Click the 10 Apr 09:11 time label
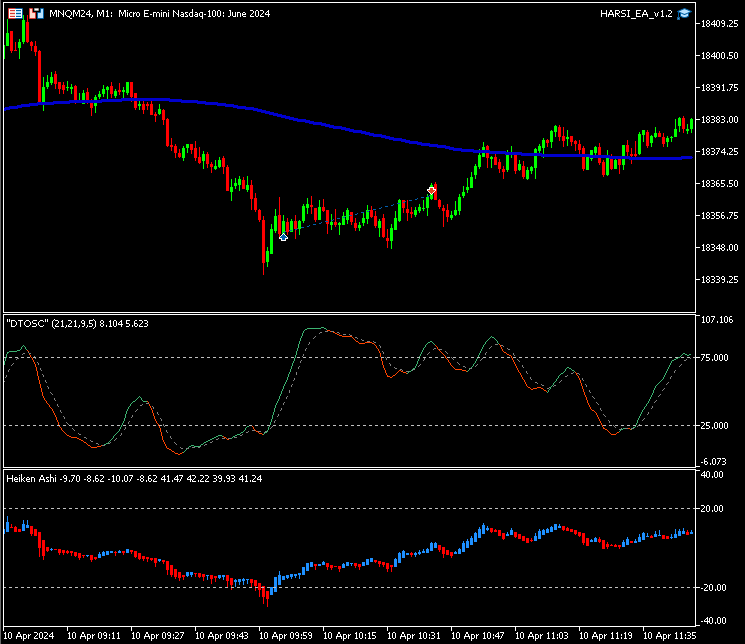Viewport: 745px width, 644px height. (94, 635)
